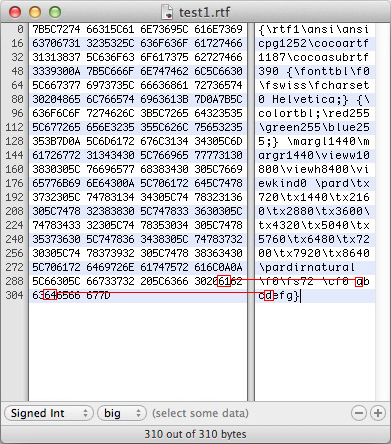Click the green zoom window button
The width and height of the screenshot is (391, 444).
(x=55, y=12)
